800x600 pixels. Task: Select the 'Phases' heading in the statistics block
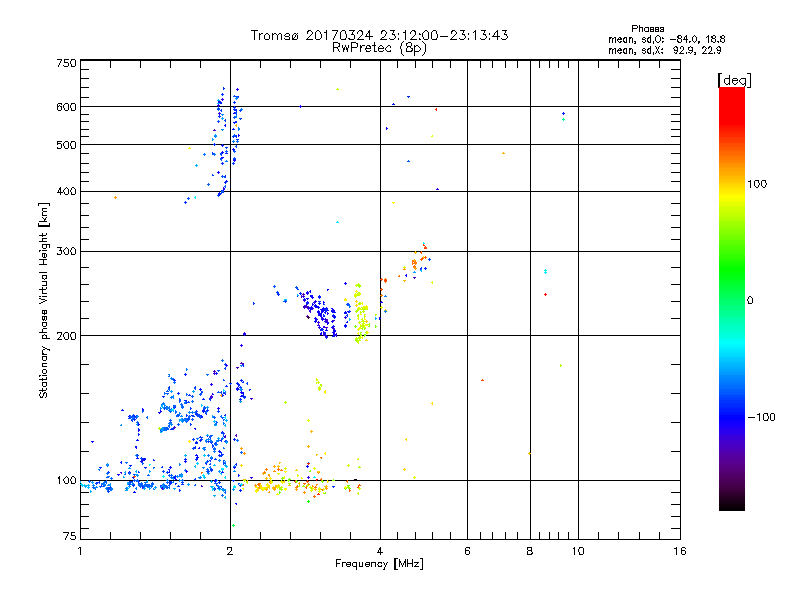click(647, 29)
